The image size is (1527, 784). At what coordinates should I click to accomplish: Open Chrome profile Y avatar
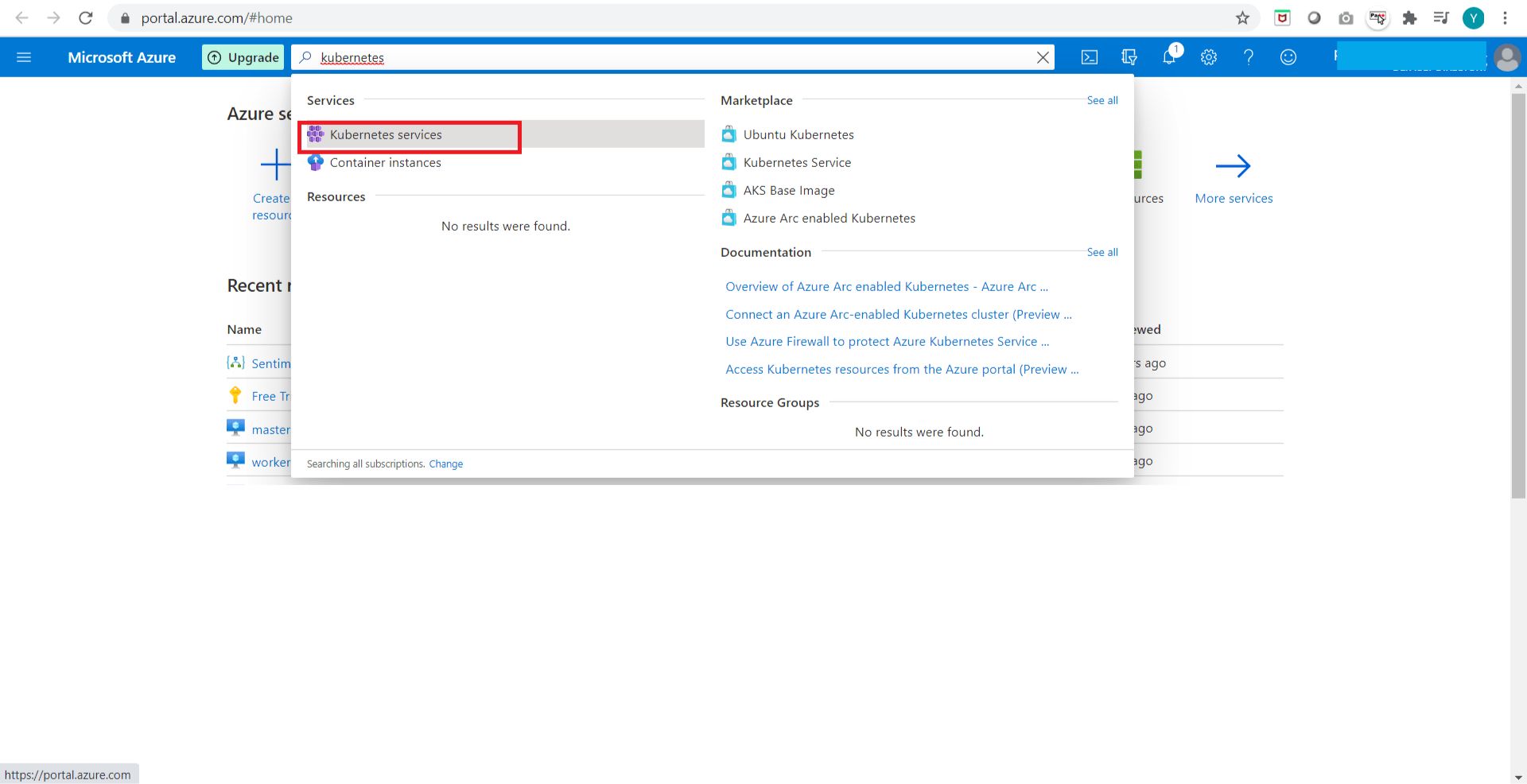[1473, 17]
